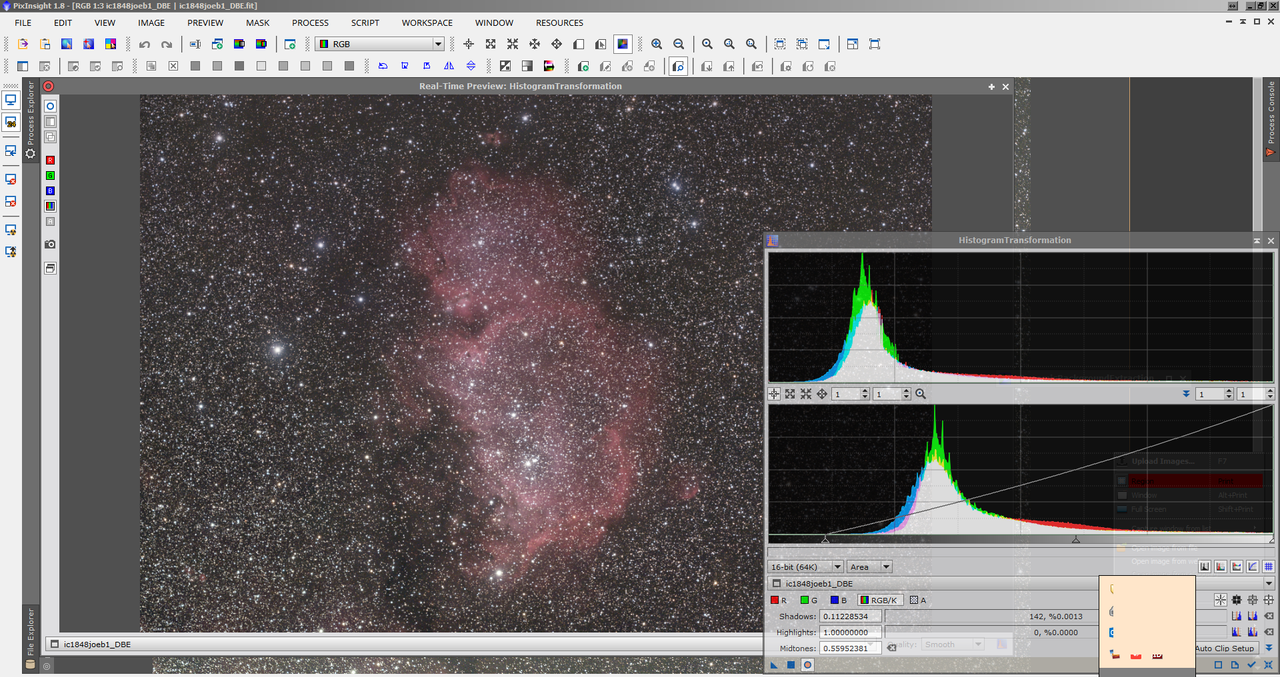Image resolution: width=1280 pixels, height=677 pixels.
Task: Click the Highlights value input field
Action: click(851, 632)
